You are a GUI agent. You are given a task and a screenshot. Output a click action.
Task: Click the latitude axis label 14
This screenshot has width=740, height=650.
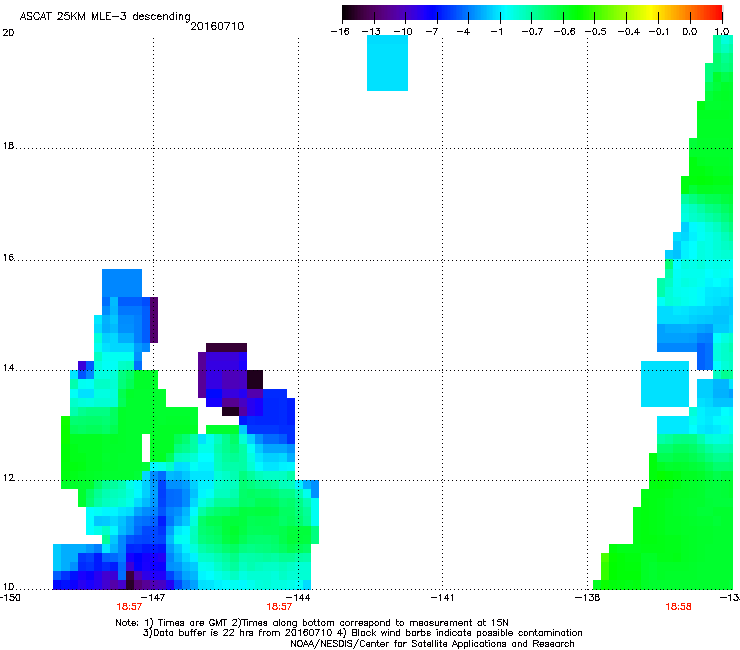pos(8,368)
